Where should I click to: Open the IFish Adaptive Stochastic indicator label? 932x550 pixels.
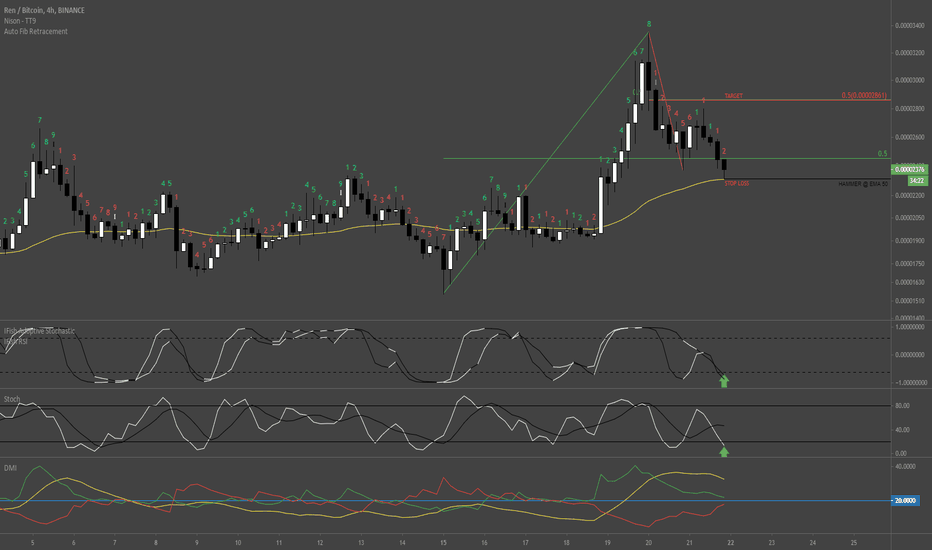39,331
